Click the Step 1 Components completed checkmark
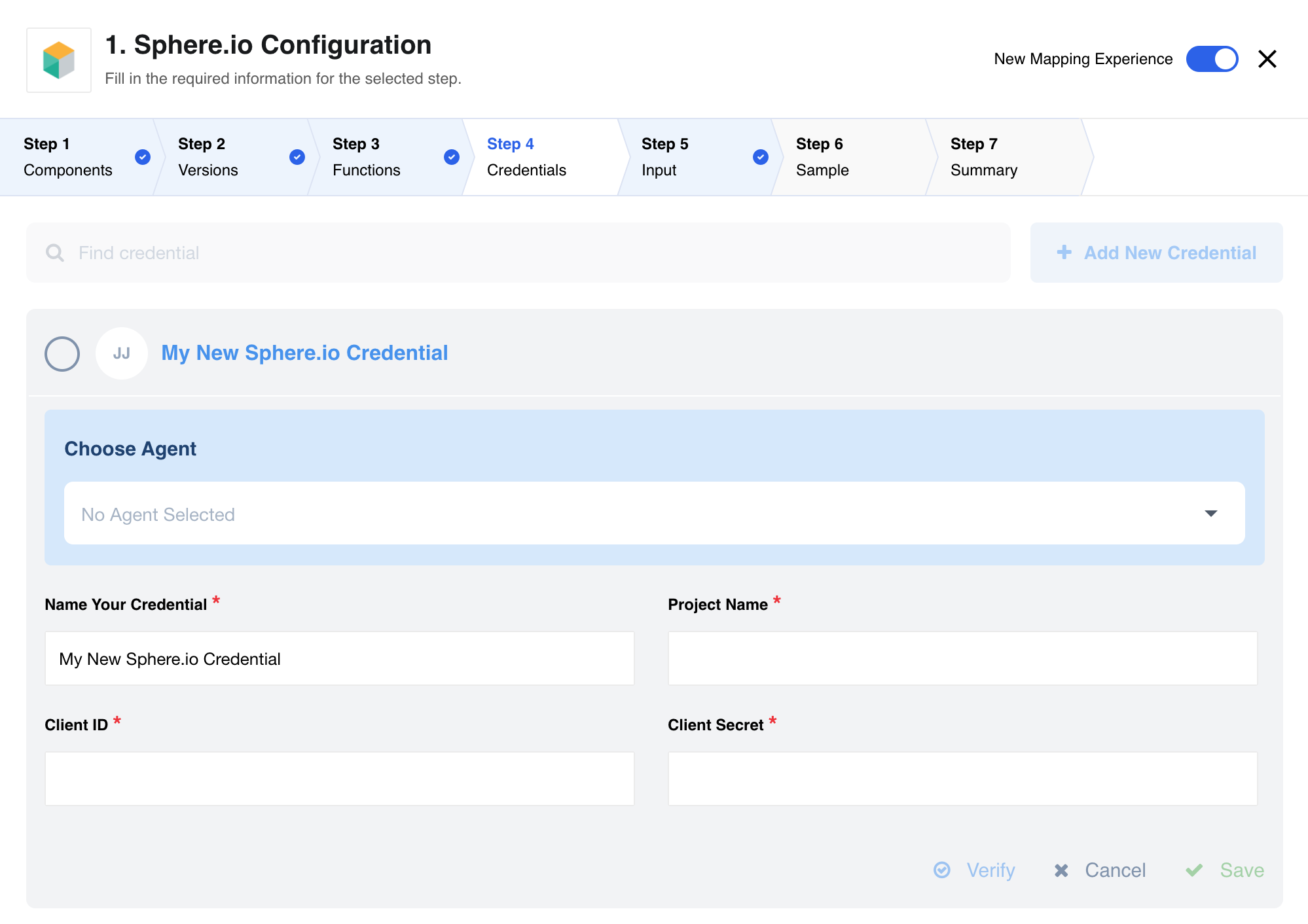 pos(143,157)
